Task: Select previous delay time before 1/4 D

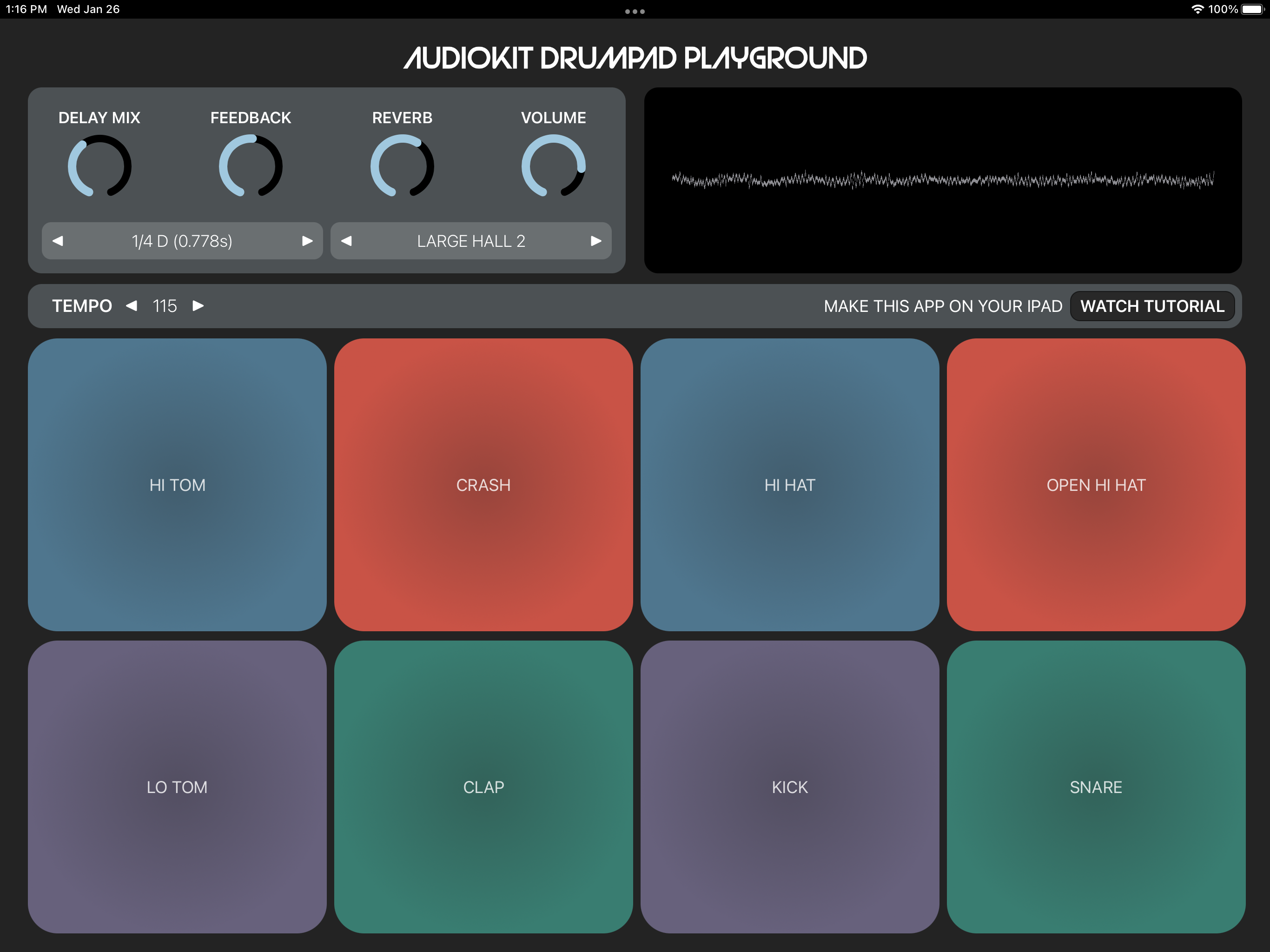Action: [58, 241]
